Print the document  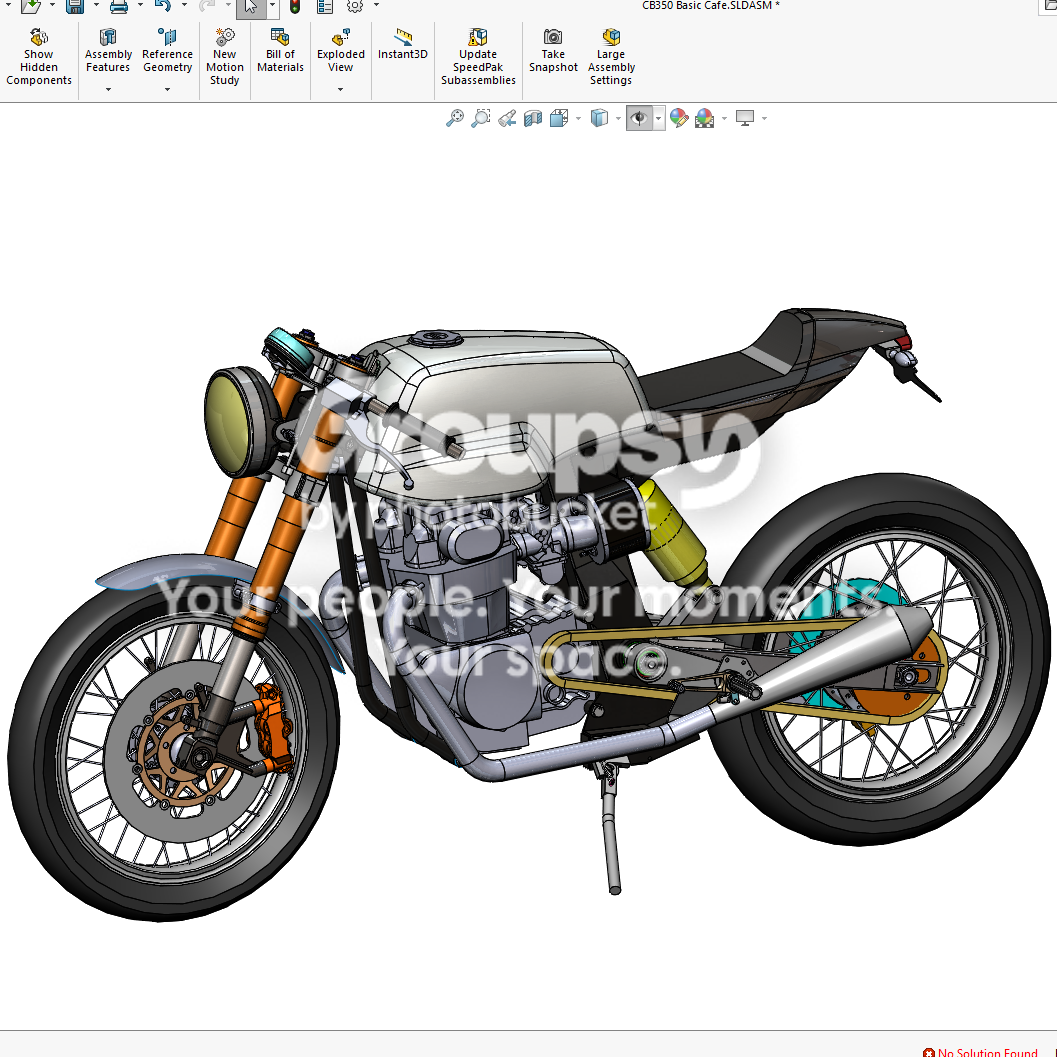point(119,7)
